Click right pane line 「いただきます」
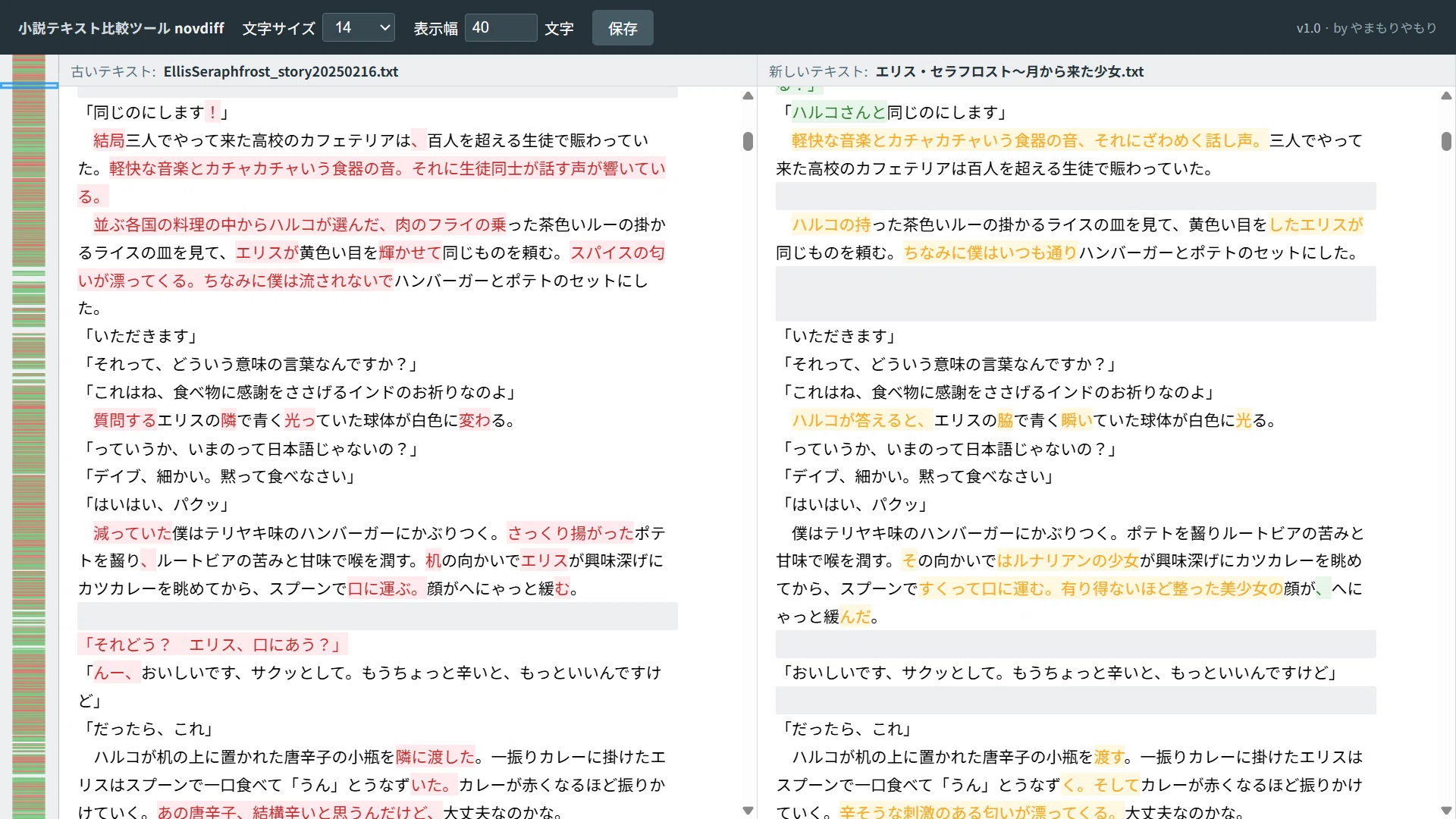Screen dimensions: 1456x819 tap(839, 336)
